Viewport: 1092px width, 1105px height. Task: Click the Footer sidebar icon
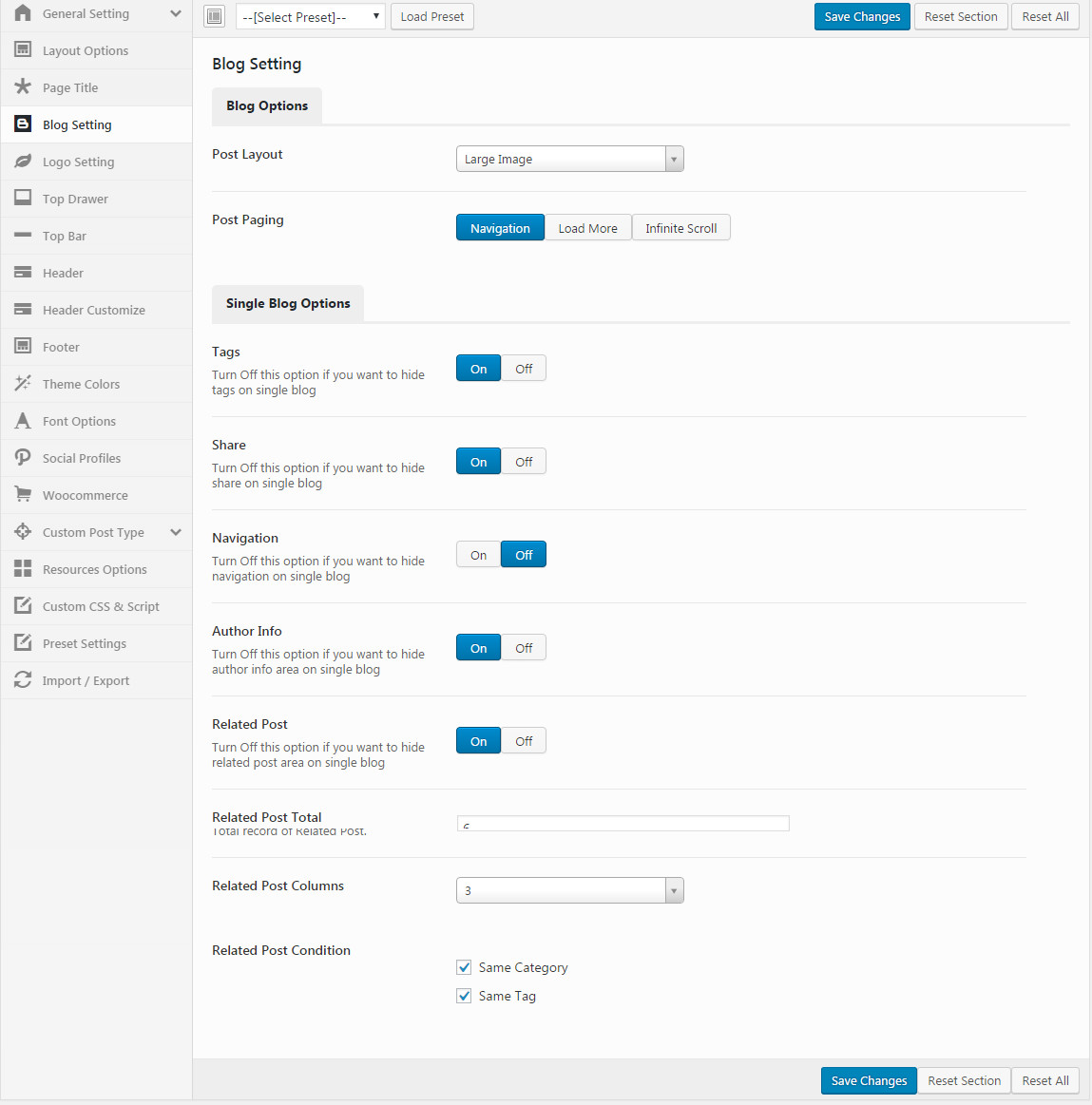23,346
